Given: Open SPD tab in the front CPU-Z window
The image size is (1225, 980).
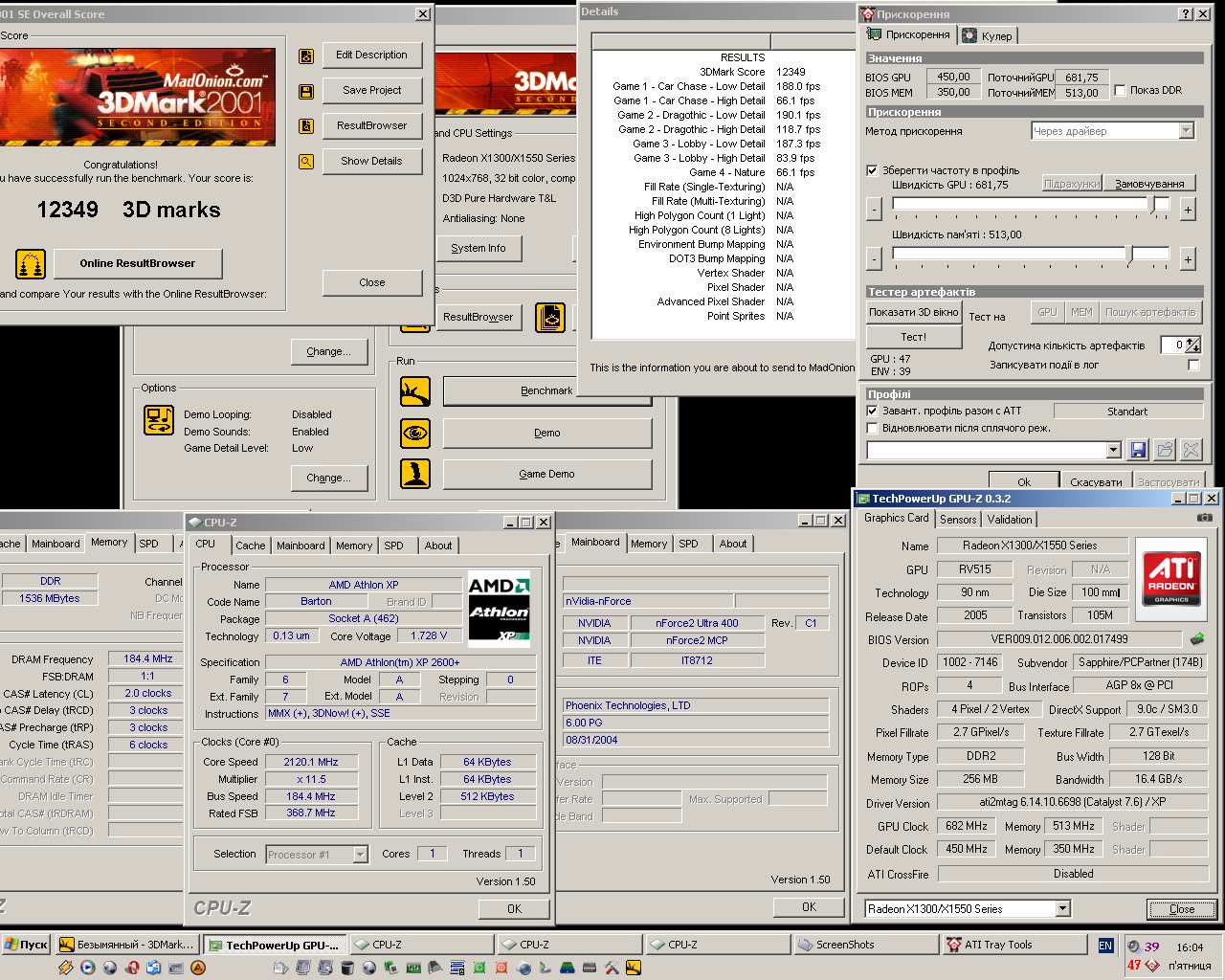Looking at the screenshot, I should [x=394, y=546].
